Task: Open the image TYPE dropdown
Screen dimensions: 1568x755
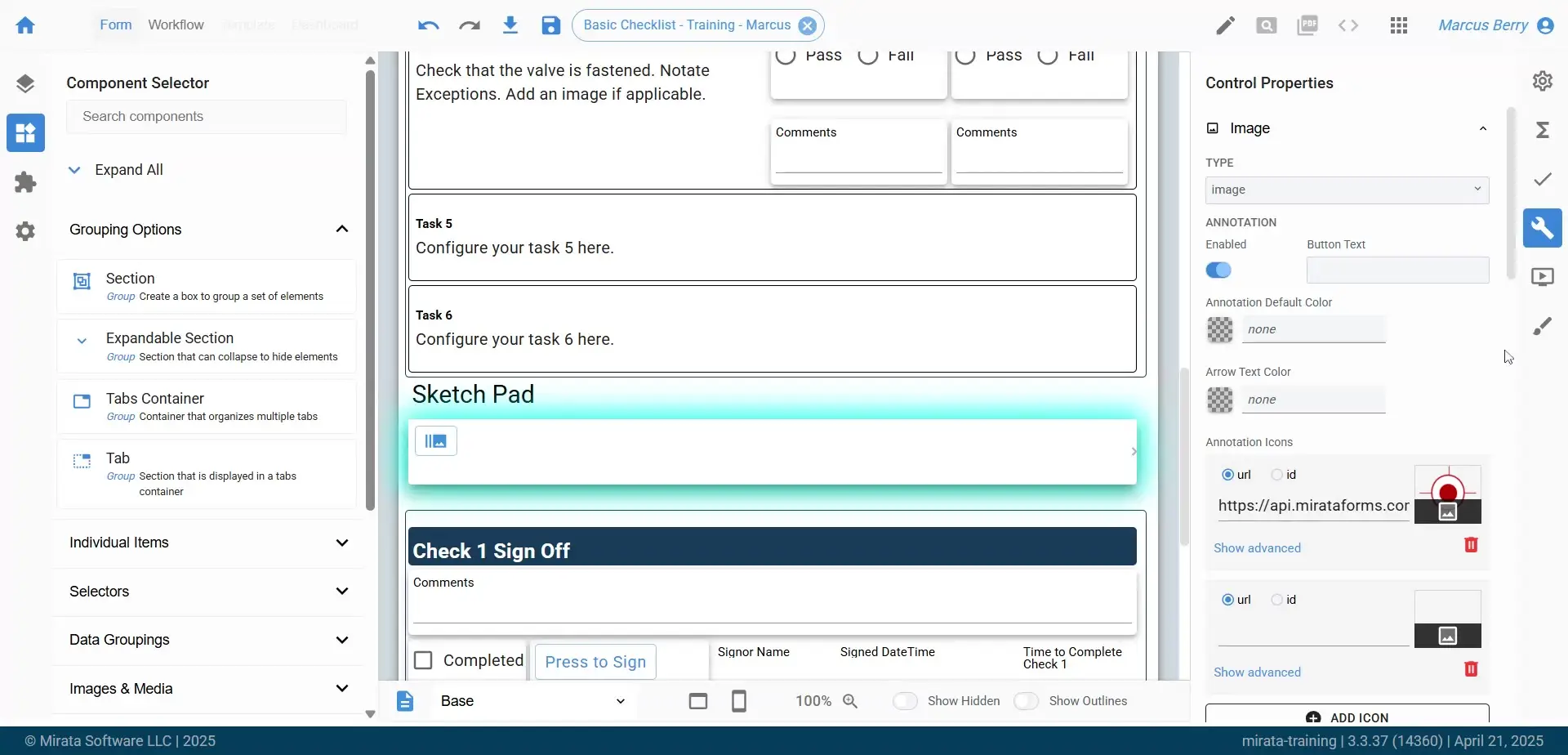Action: (1347, 189)
